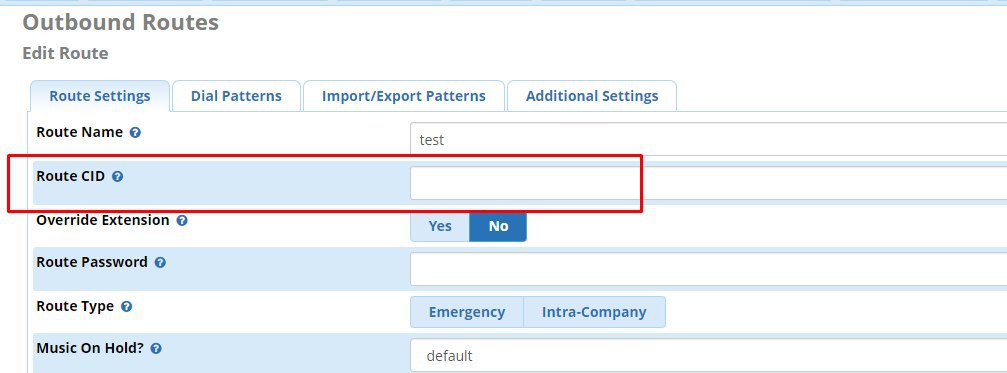1007x373 pixels.
Task: Click the Route CID help icon
Action: pyautogui.click(x=118, y=177)
